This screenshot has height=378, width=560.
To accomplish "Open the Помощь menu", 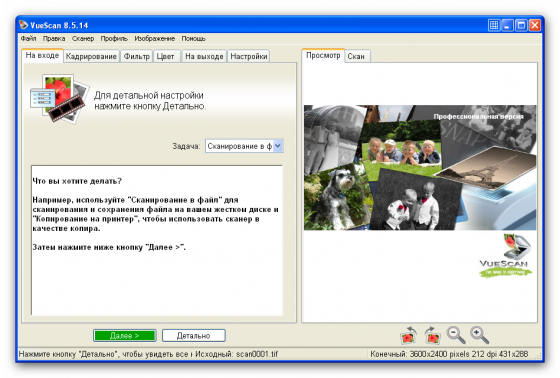I will 193,38.
